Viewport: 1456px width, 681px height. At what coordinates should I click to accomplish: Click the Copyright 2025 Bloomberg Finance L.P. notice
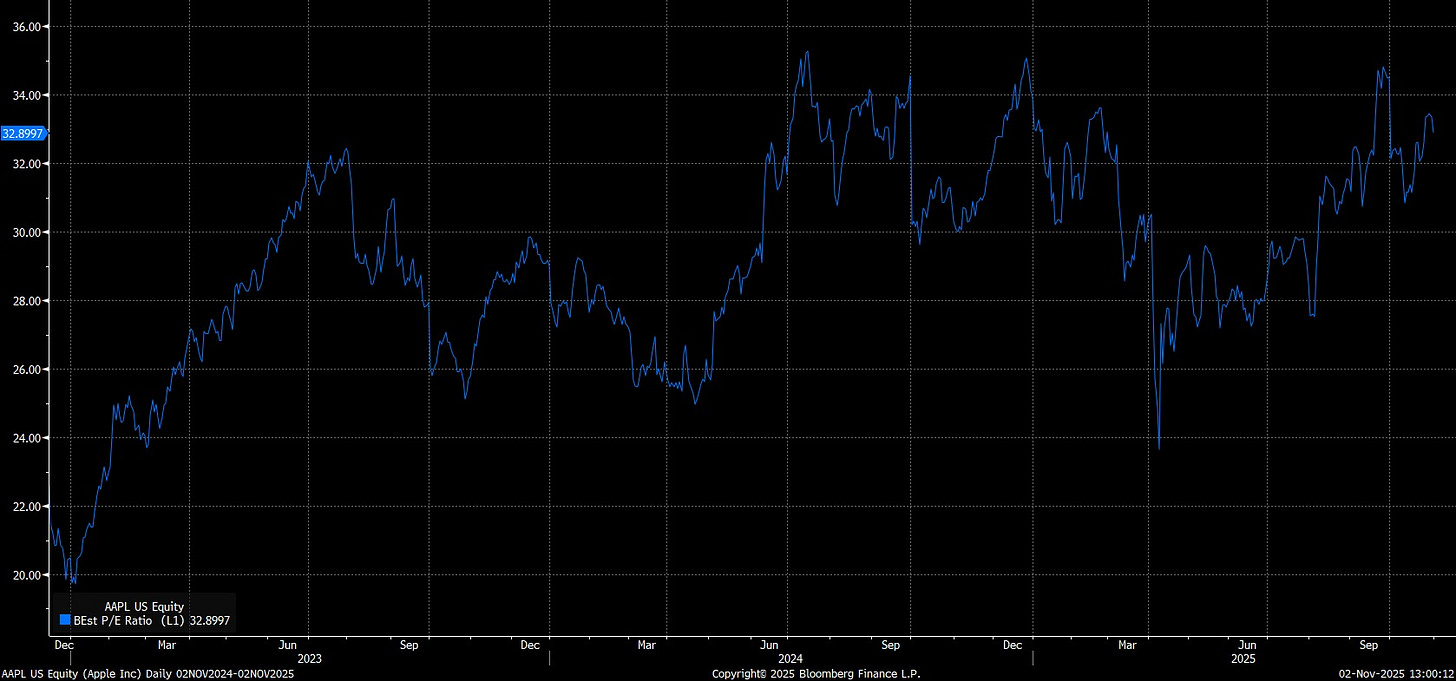(817, 674)
